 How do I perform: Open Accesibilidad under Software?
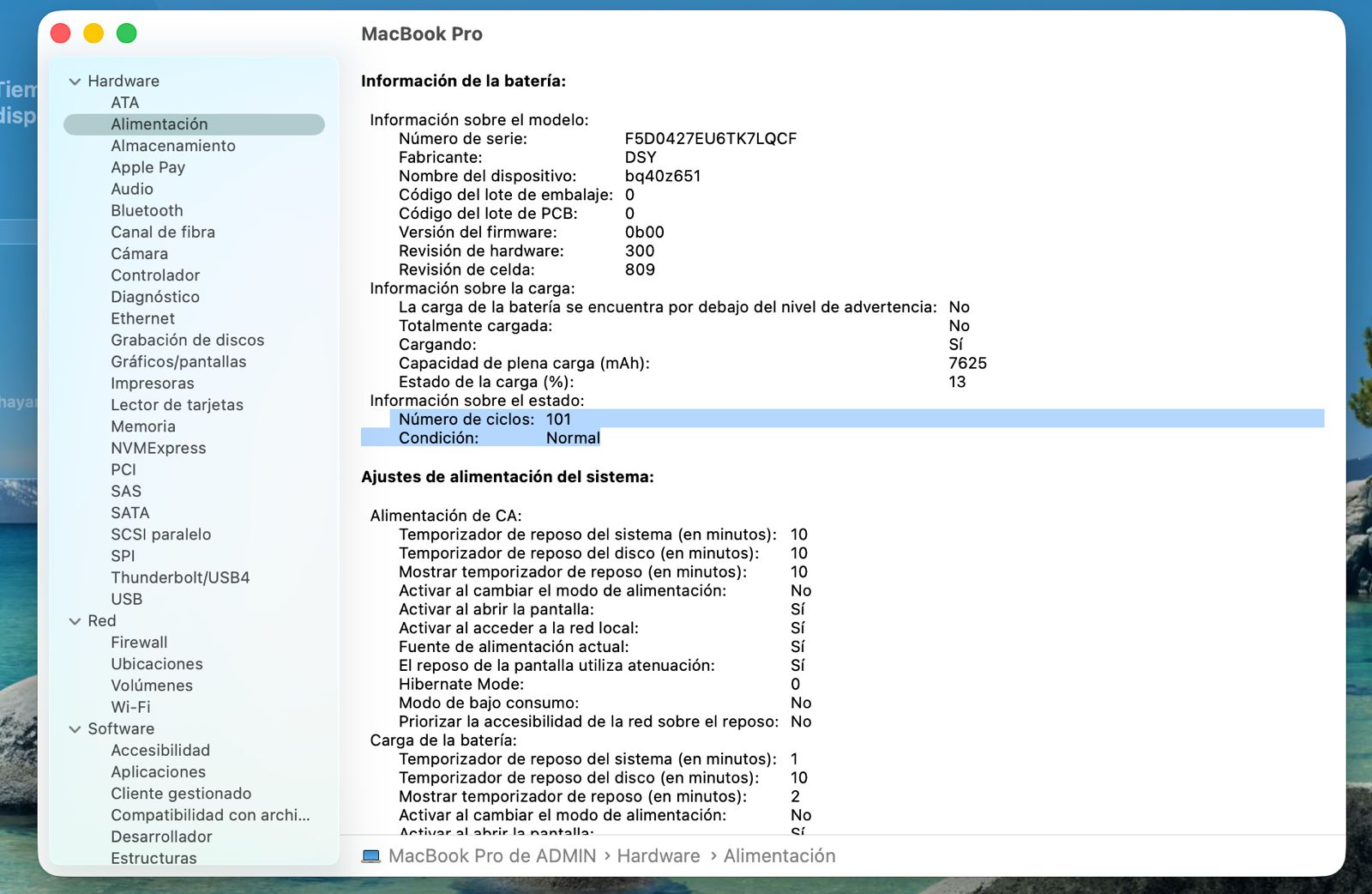tap(160, 751)
